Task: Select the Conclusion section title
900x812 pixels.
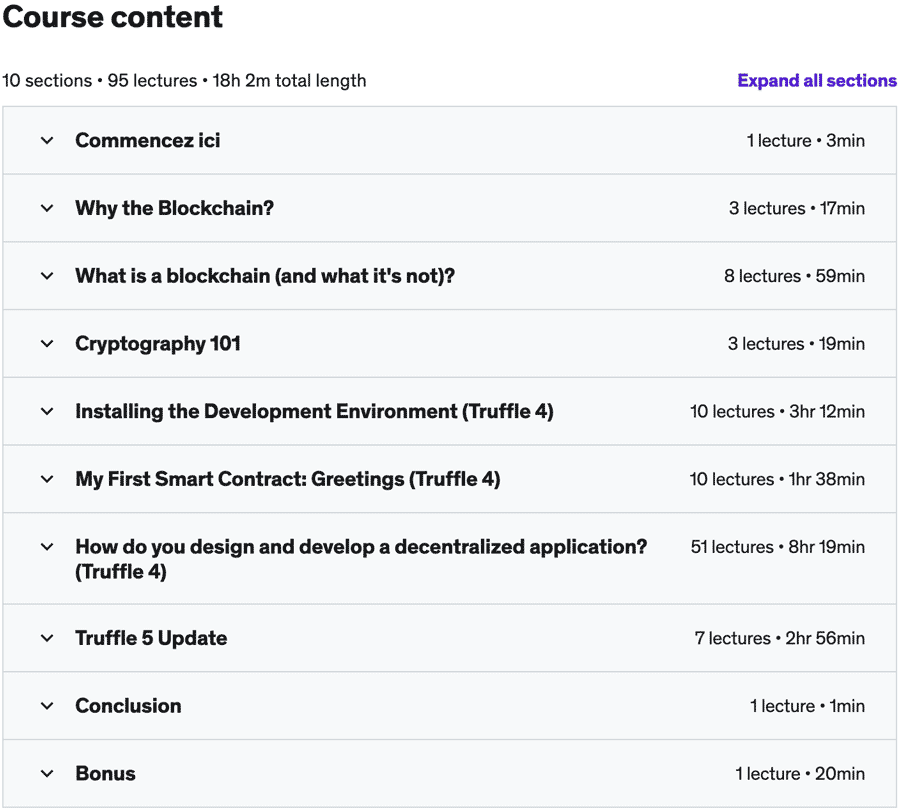Action: 128,706
